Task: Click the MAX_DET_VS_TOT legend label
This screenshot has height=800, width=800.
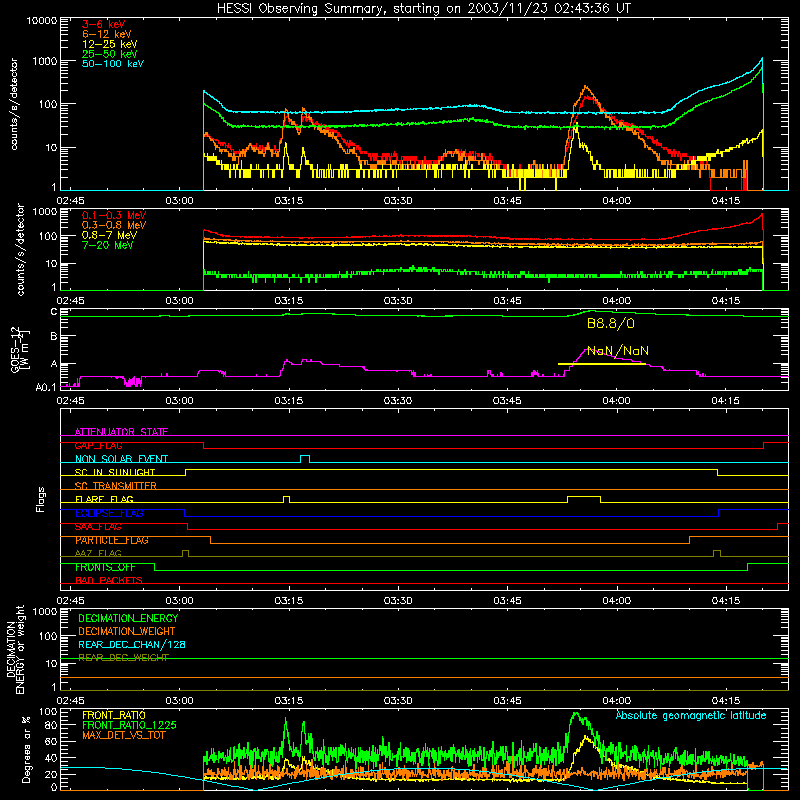Action: (124, 735)
